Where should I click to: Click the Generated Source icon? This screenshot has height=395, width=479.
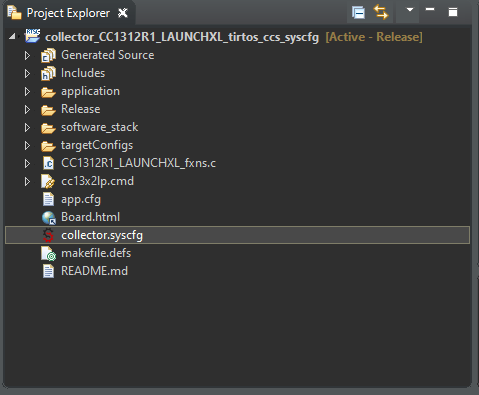click(x=48, y=55)
